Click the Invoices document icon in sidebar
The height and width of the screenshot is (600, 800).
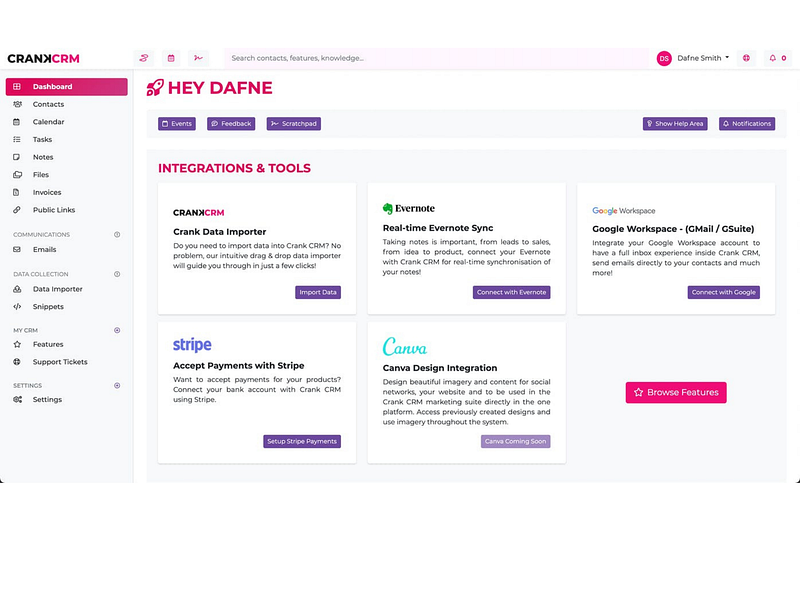[x=16, y=192]
